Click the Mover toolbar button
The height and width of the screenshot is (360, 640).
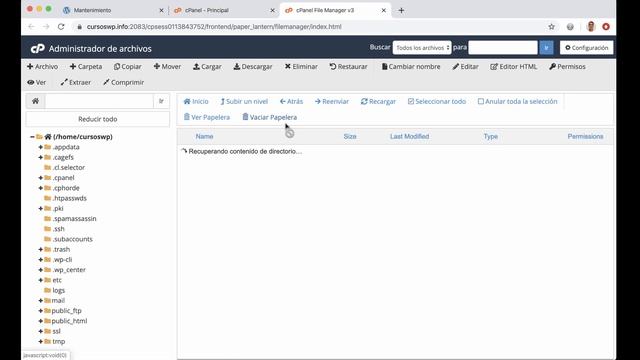167,67
